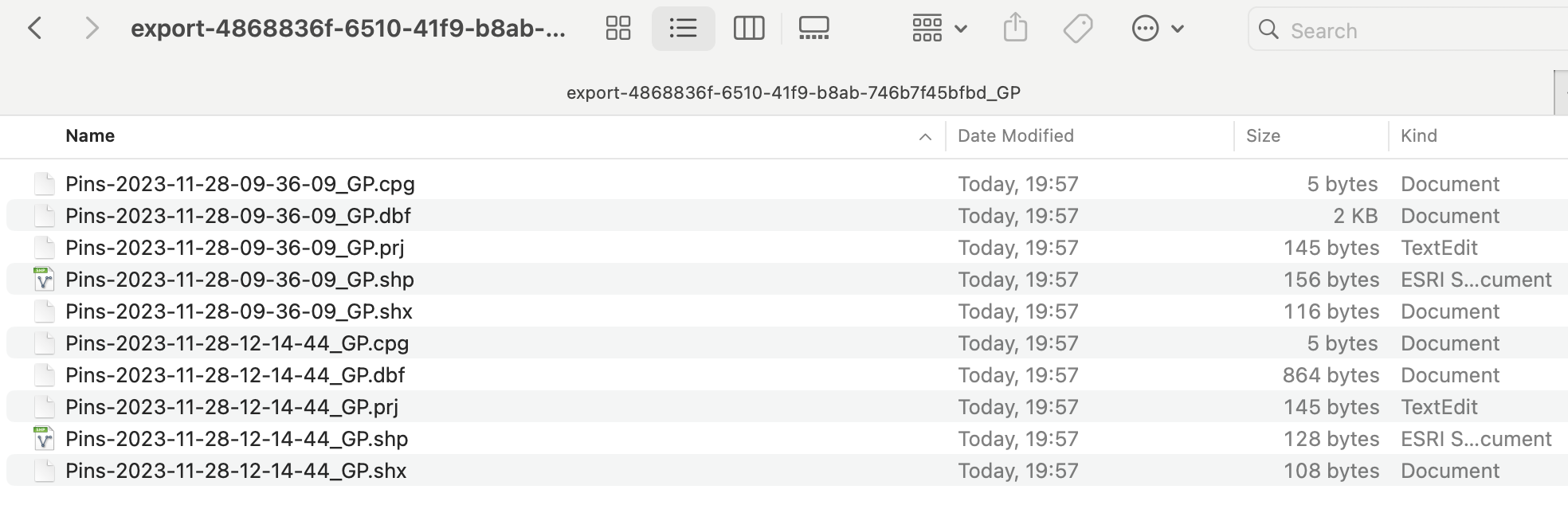The image size is (1568, 505).
Task: Sort by Kind column header
Action: point(1419,135)
